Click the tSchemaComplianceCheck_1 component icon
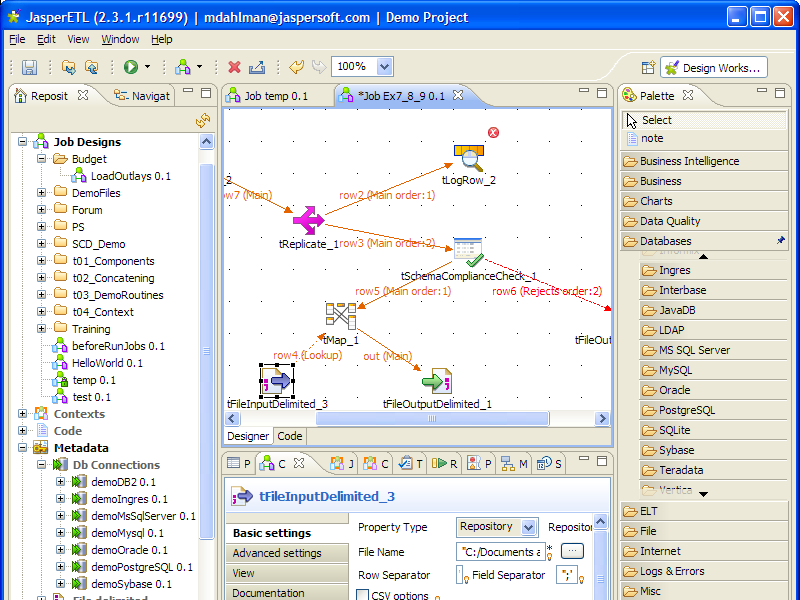This screenshot has height=600, width=800. [x=469, y=252]
